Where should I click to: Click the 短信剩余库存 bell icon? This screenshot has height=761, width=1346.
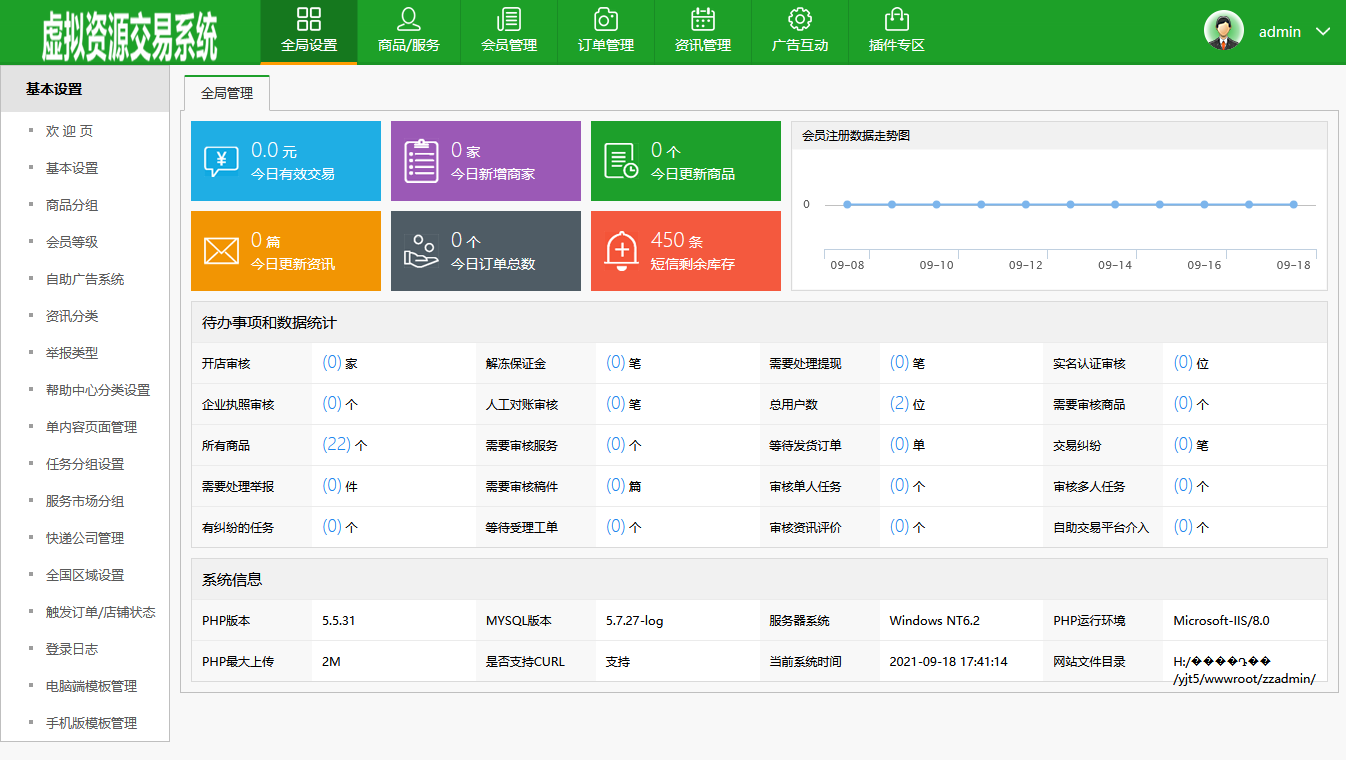coord(621,251)
